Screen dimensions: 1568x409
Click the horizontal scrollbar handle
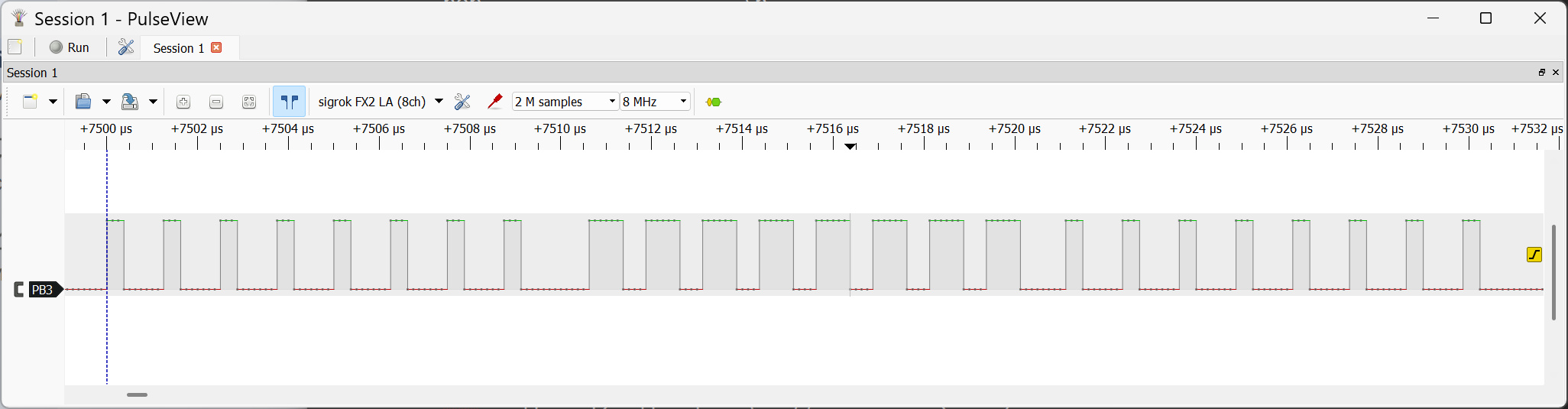click(137, 394)
